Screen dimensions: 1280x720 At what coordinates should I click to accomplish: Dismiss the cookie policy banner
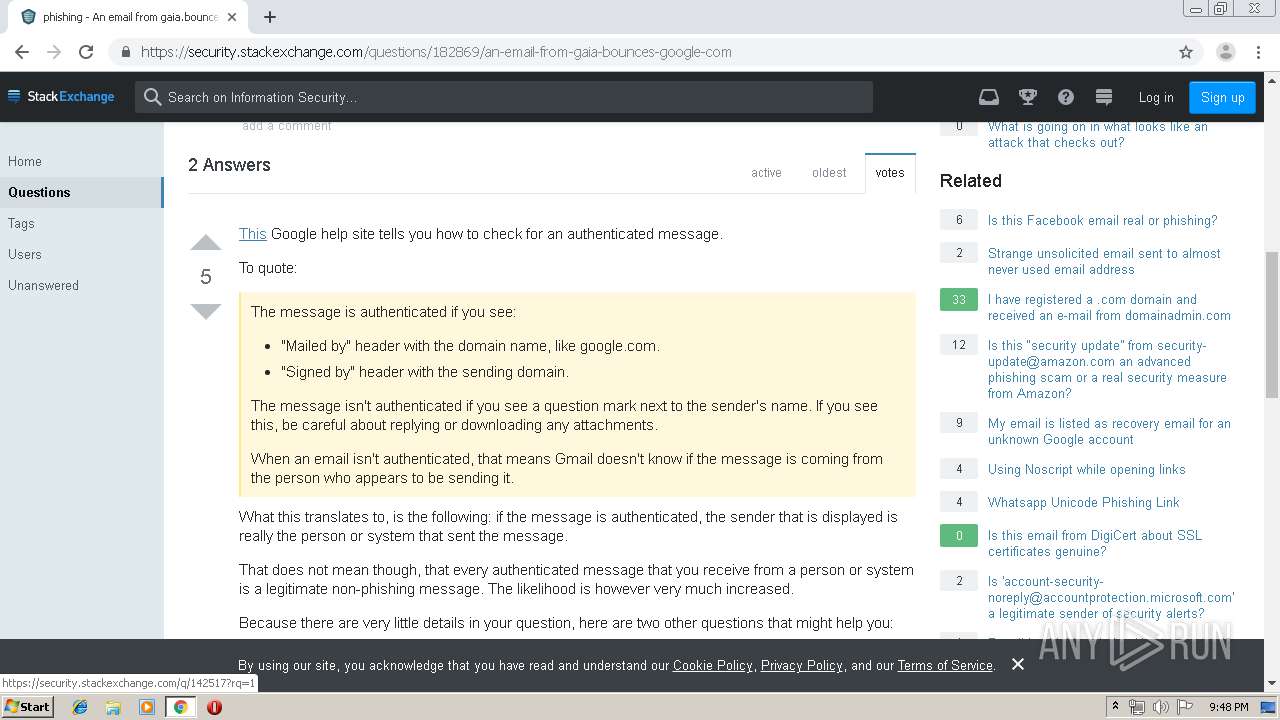1017,664
